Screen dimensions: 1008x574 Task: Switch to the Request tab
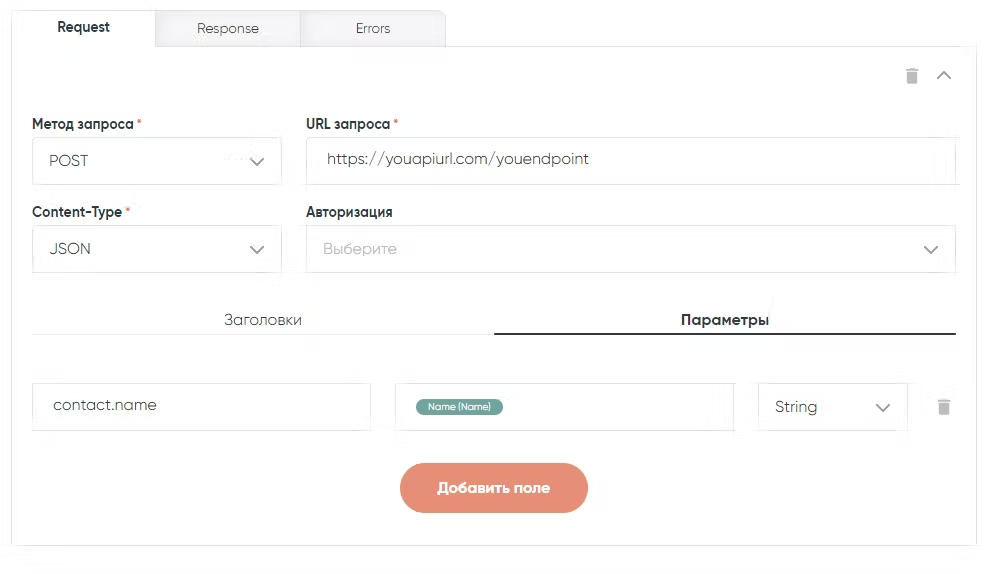pyautogui.click(x=84, y=28)
